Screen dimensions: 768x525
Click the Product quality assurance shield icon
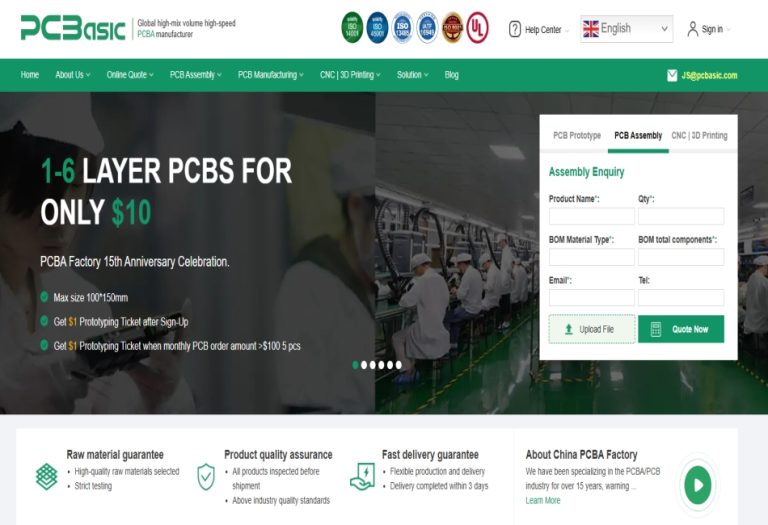tap(206, 477)
